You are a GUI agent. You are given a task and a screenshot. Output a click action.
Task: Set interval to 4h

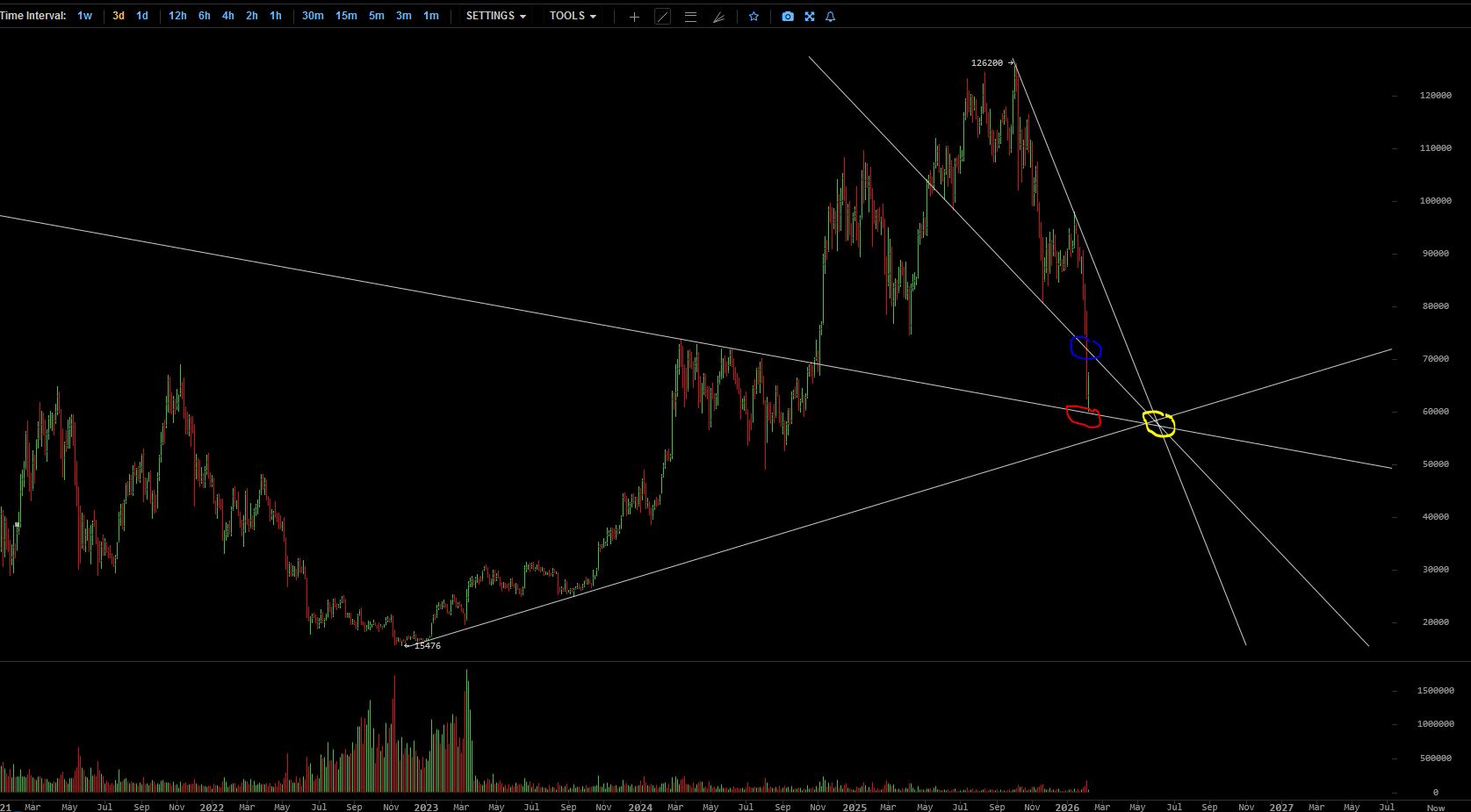click(x=227, y=16)
